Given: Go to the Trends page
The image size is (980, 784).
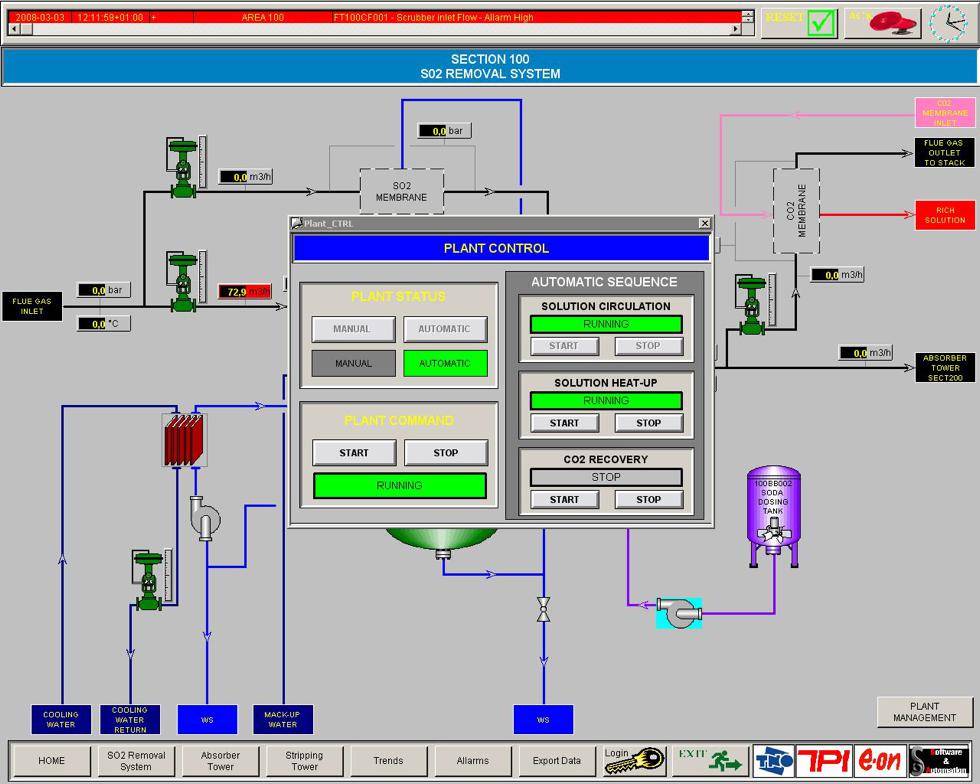Looking at the screenshot, I should (x=388, y=761).
